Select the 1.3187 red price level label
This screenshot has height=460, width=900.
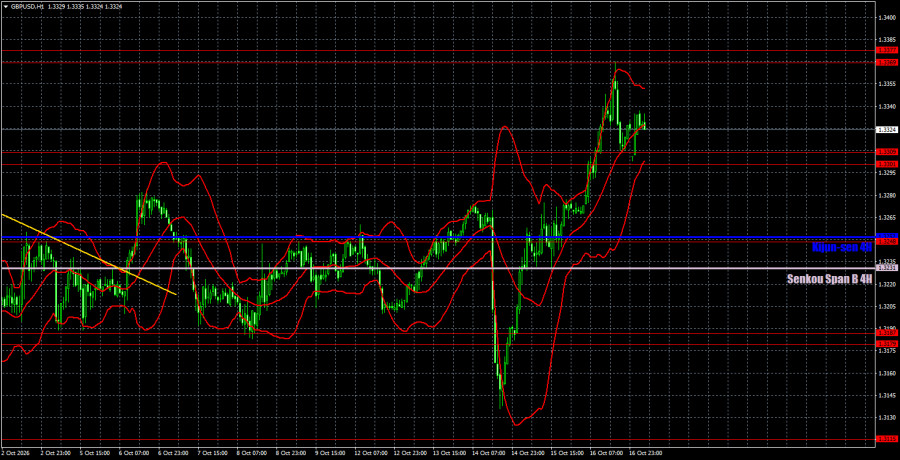click(x=887, y=333)
